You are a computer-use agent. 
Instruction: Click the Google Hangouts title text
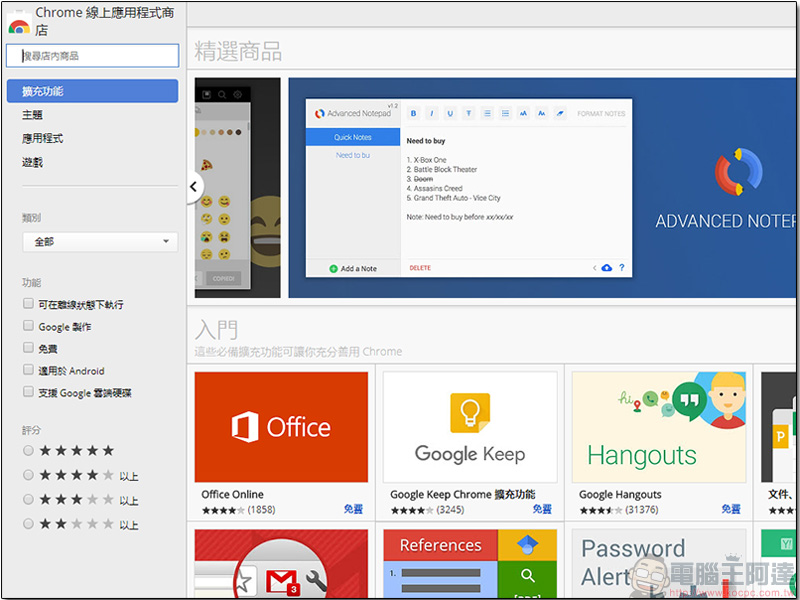tap(620, 494)
